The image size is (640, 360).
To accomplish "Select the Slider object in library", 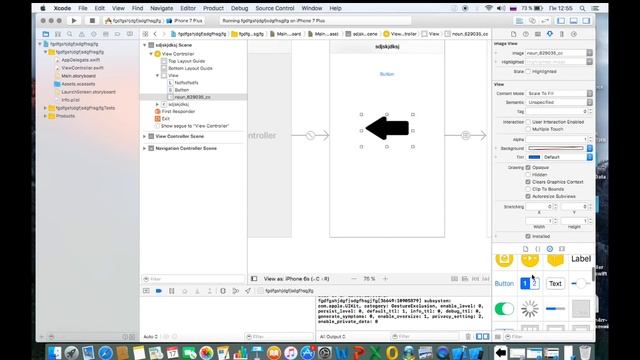I will coord(580,283).
